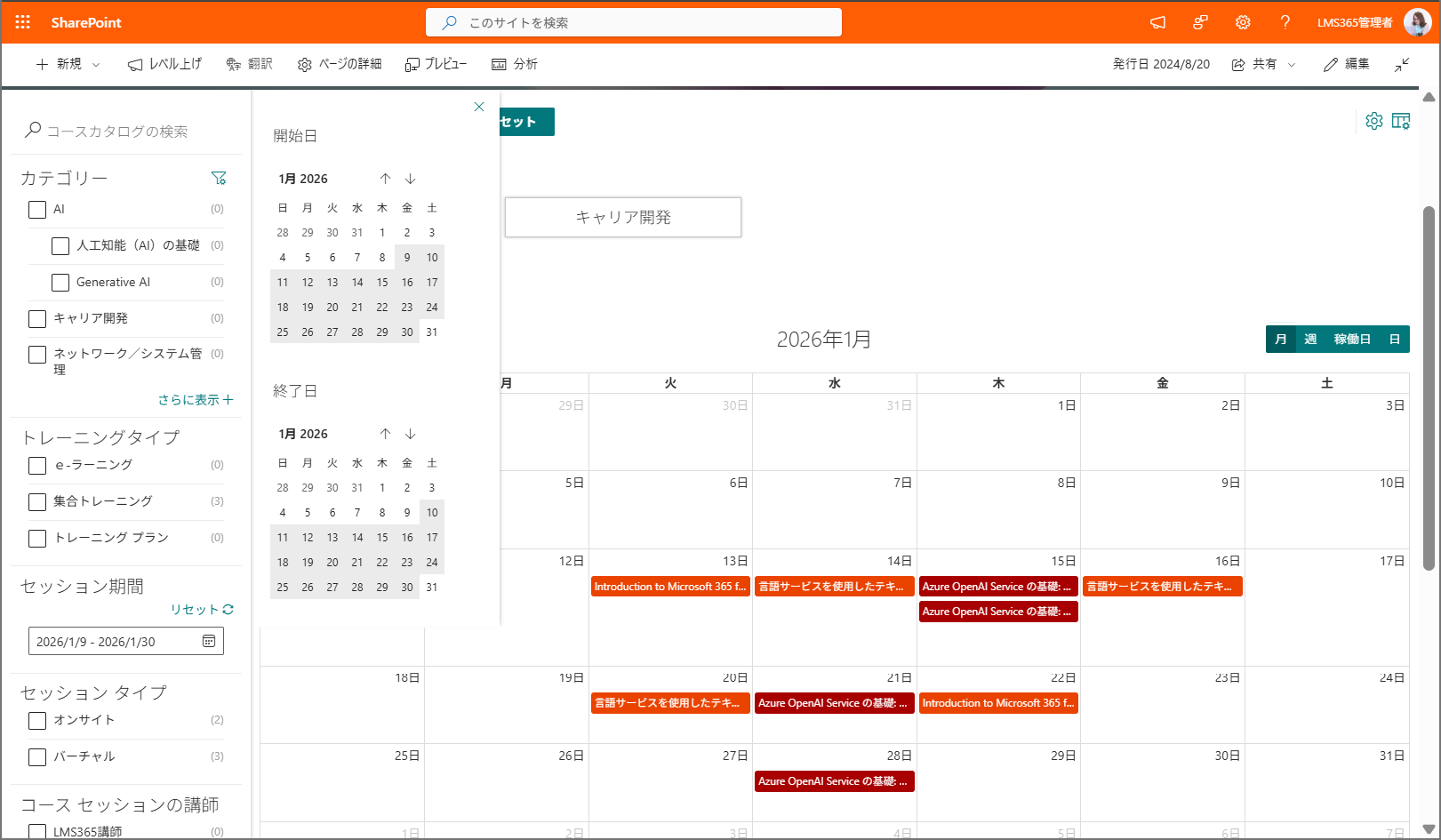Check the キャリア開発 category checkbox
This screenshot has height=840, width=1441.
coord(37,319)
